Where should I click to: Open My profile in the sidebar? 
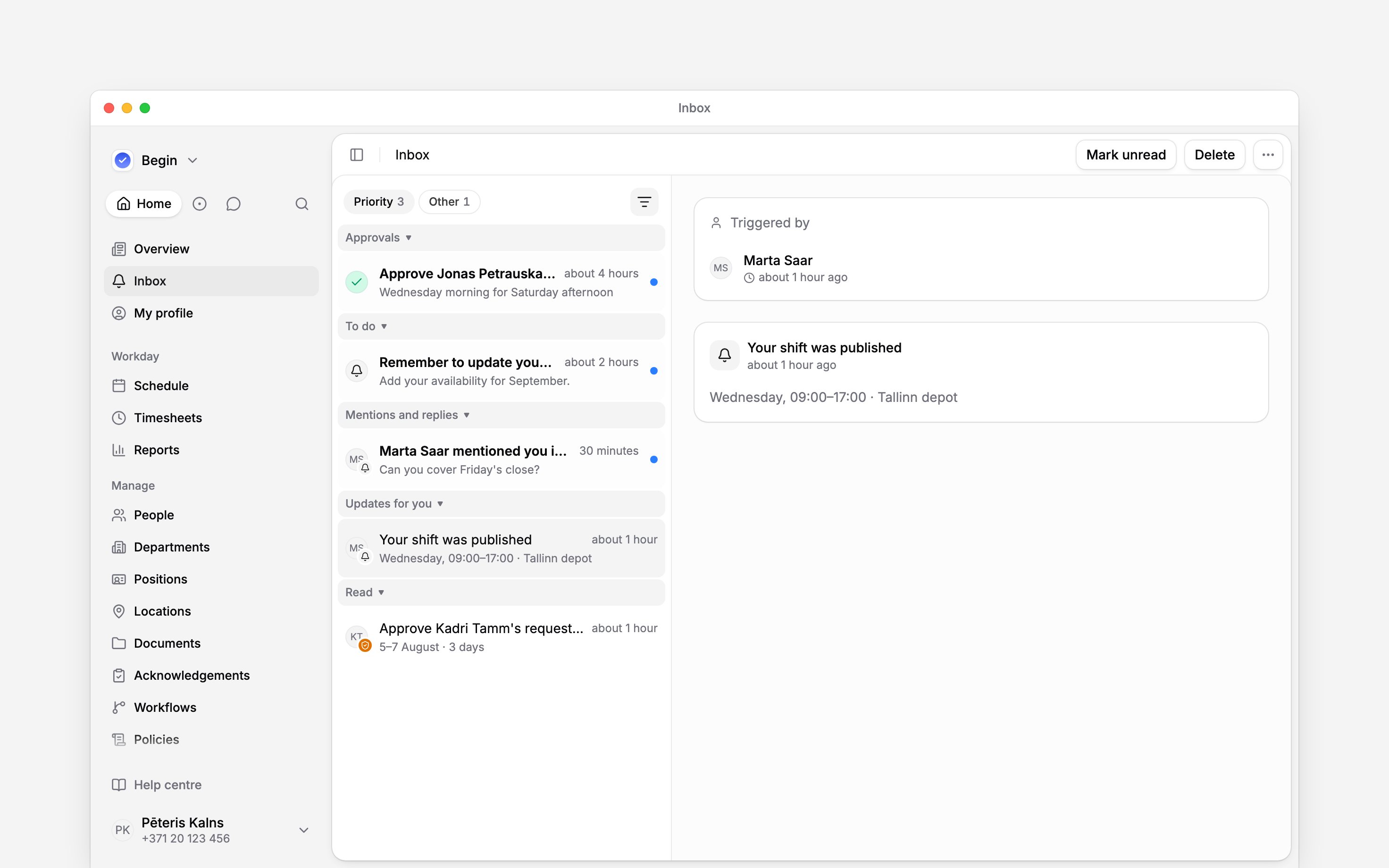tap(211, 313)
